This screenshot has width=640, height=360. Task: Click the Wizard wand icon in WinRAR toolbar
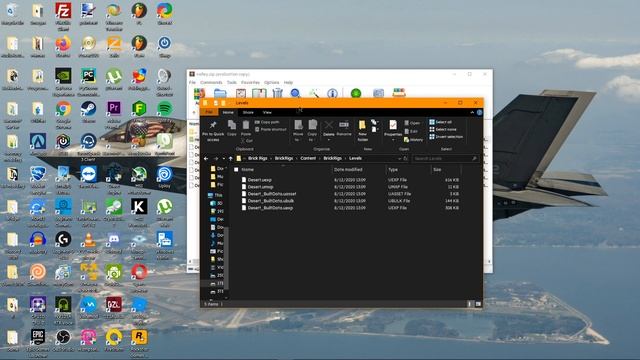click(314, 93)
